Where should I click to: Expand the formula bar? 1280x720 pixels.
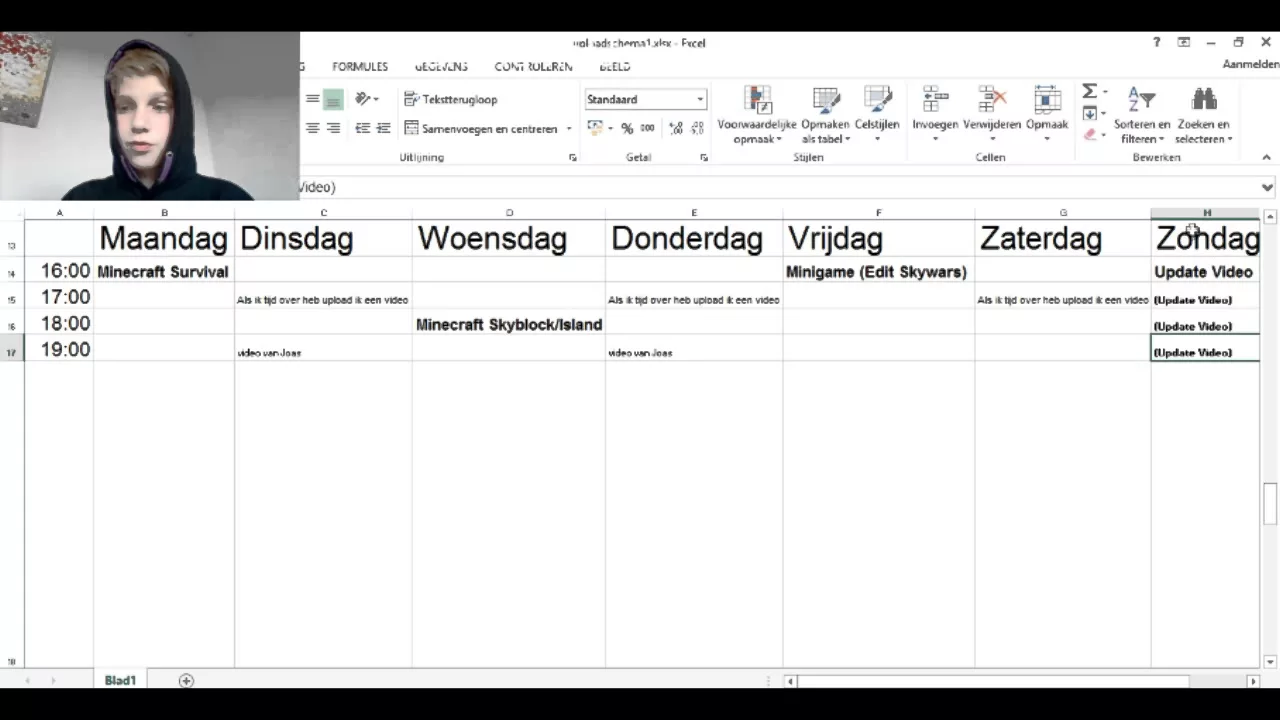pyautogui.click(x=1267, y=187)
